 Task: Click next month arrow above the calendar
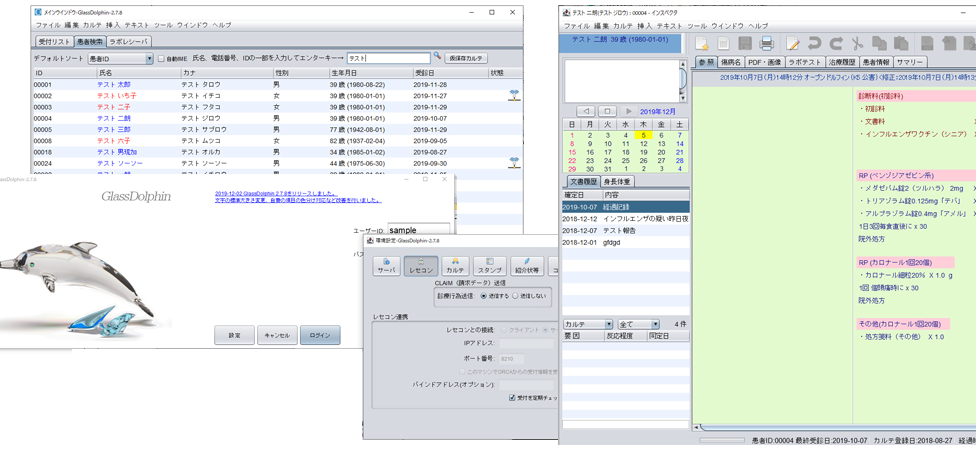[x=629, y=111]
